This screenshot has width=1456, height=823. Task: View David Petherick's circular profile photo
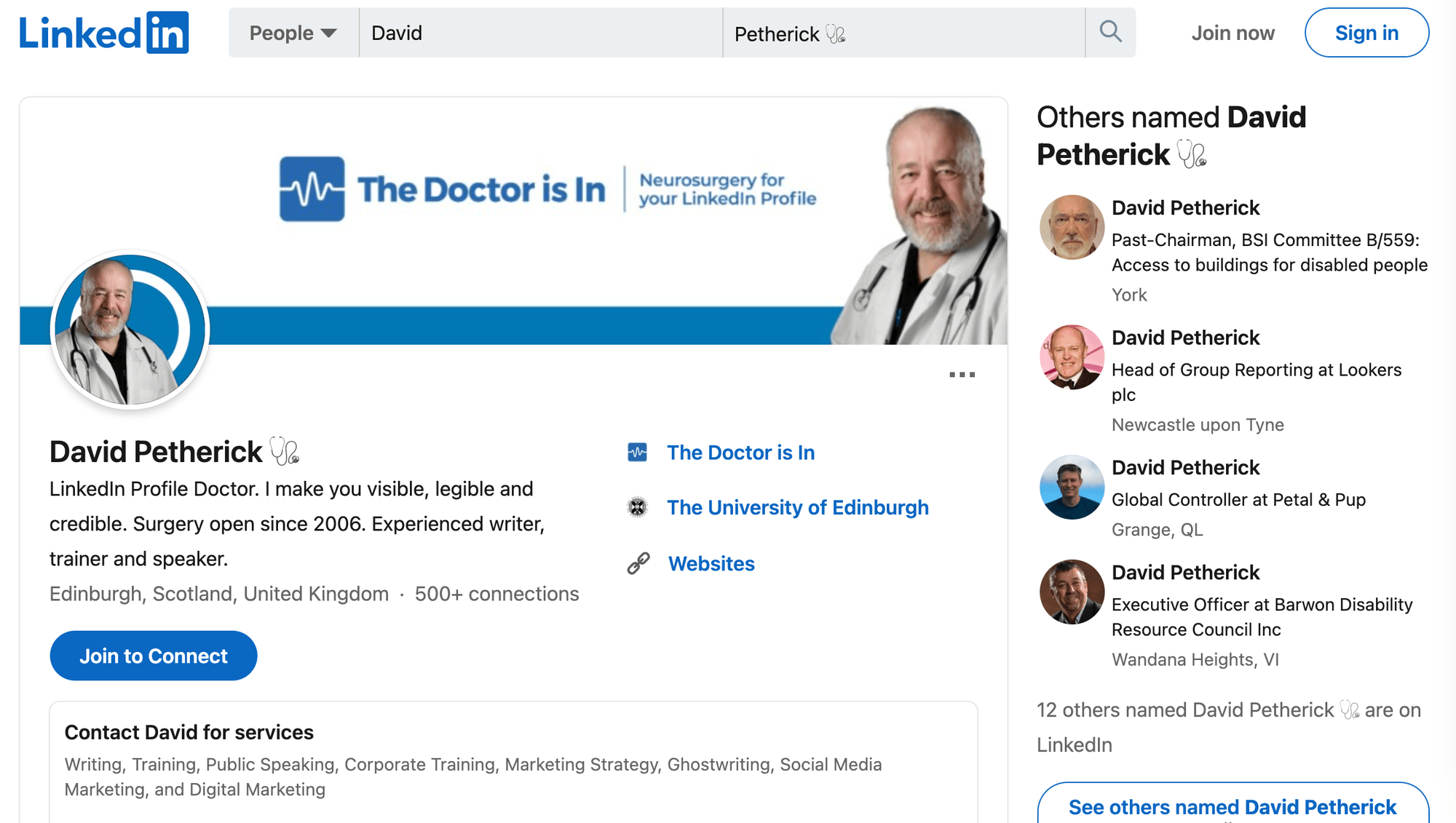[x=130, y=330]
